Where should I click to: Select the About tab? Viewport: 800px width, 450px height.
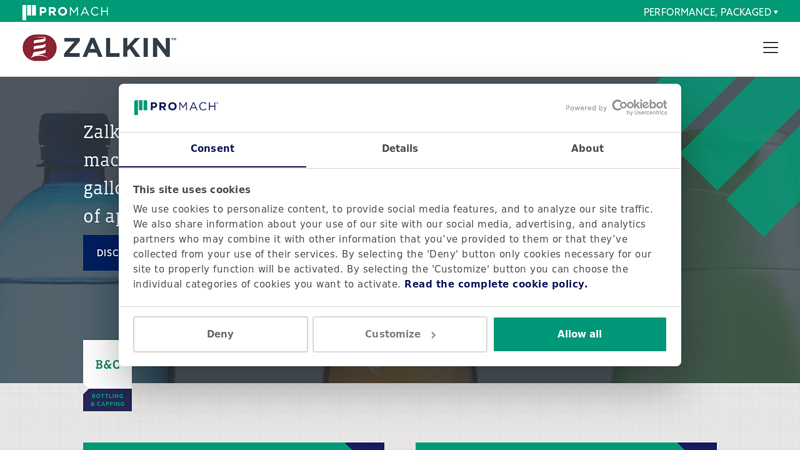587,148
